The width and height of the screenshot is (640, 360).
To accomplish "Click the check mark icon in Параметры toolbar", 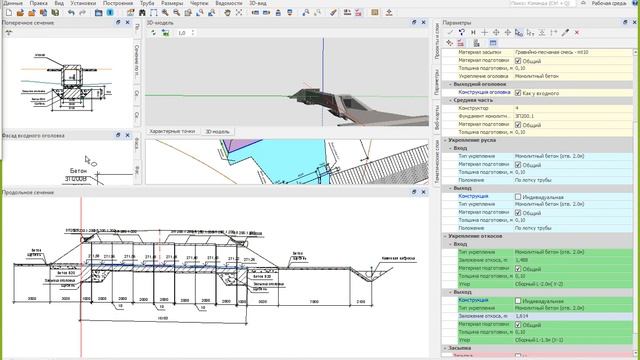I will point(450,32).
